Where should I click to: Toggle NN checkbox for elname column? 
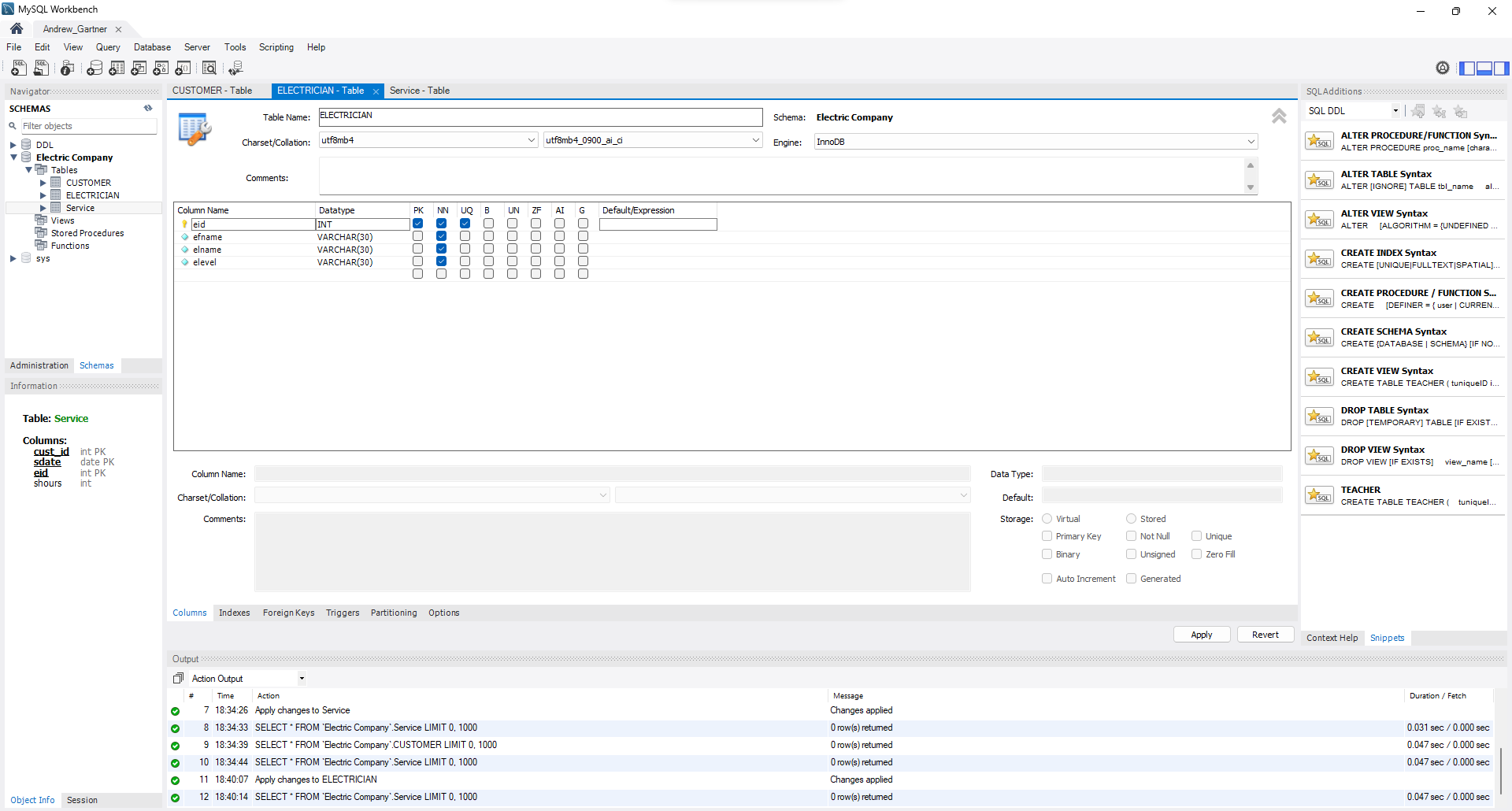[x=442, y=249]
